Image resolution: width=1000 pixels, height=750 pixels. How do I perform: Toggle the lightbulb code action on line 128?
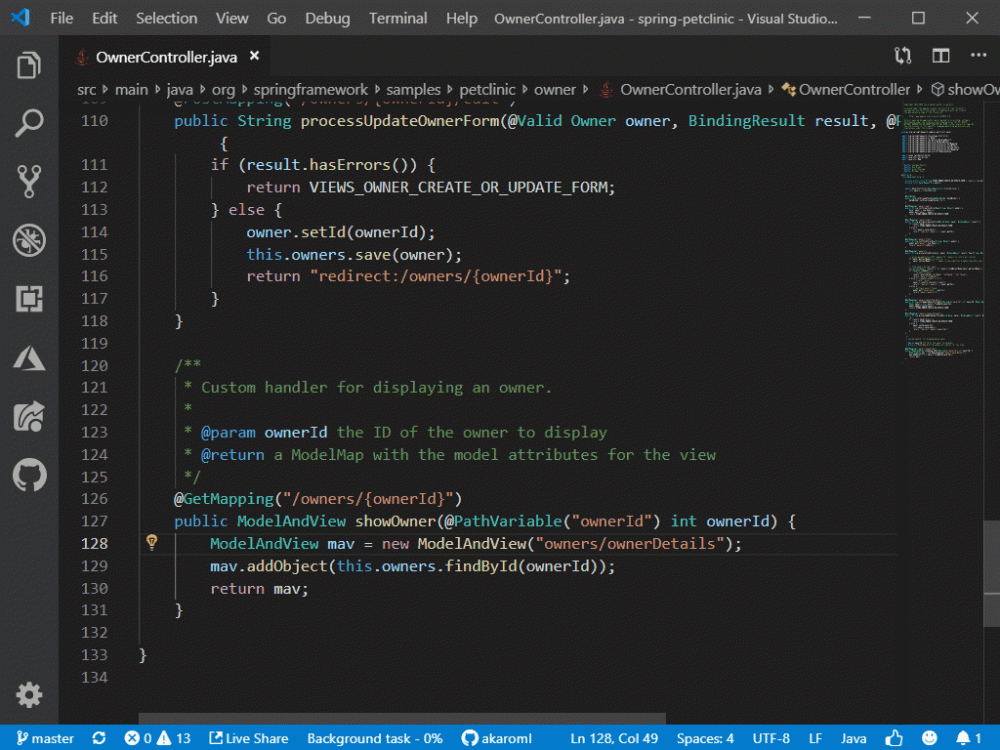coord(152,541)
